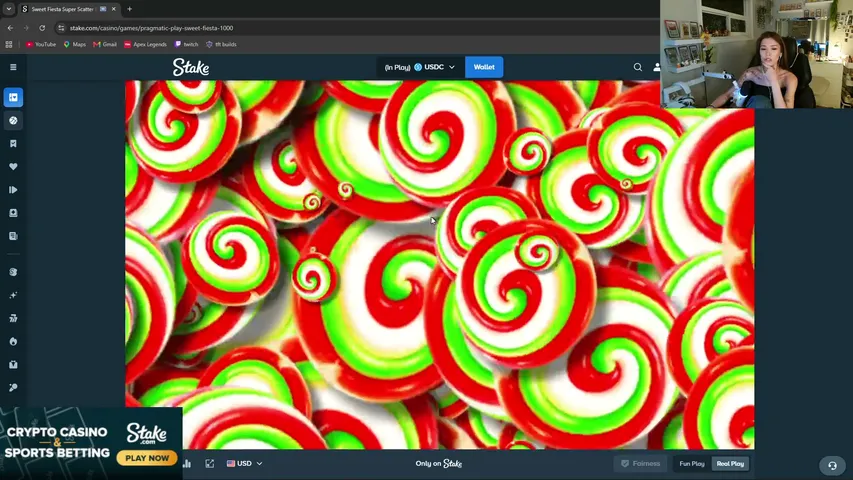Open the Challenges icon in sidebar

point(13,213)
